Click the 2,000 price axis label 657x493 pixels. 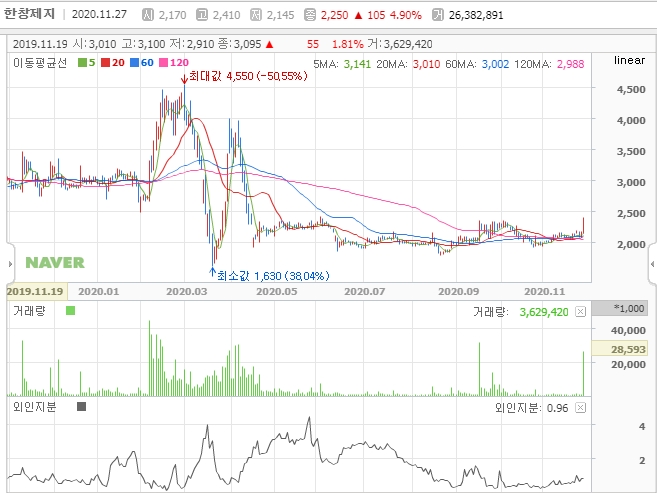pyautogui.click(x=631, y=245)
